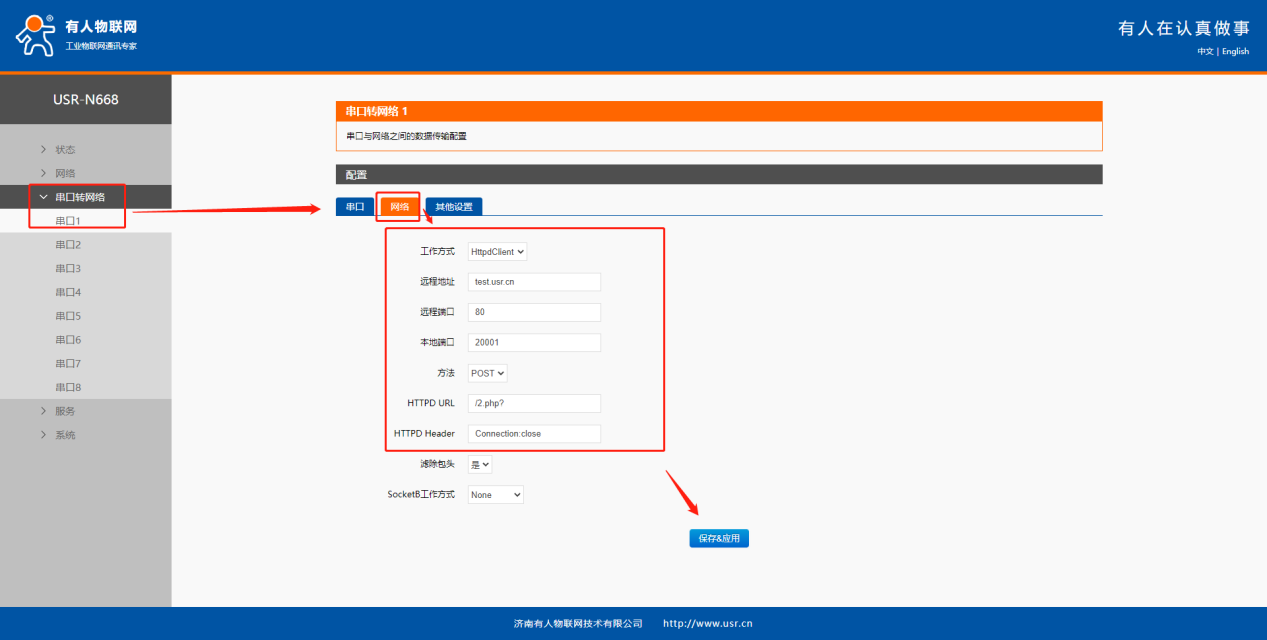
Task: Switch to the 串口 tab
Action: 354,207
